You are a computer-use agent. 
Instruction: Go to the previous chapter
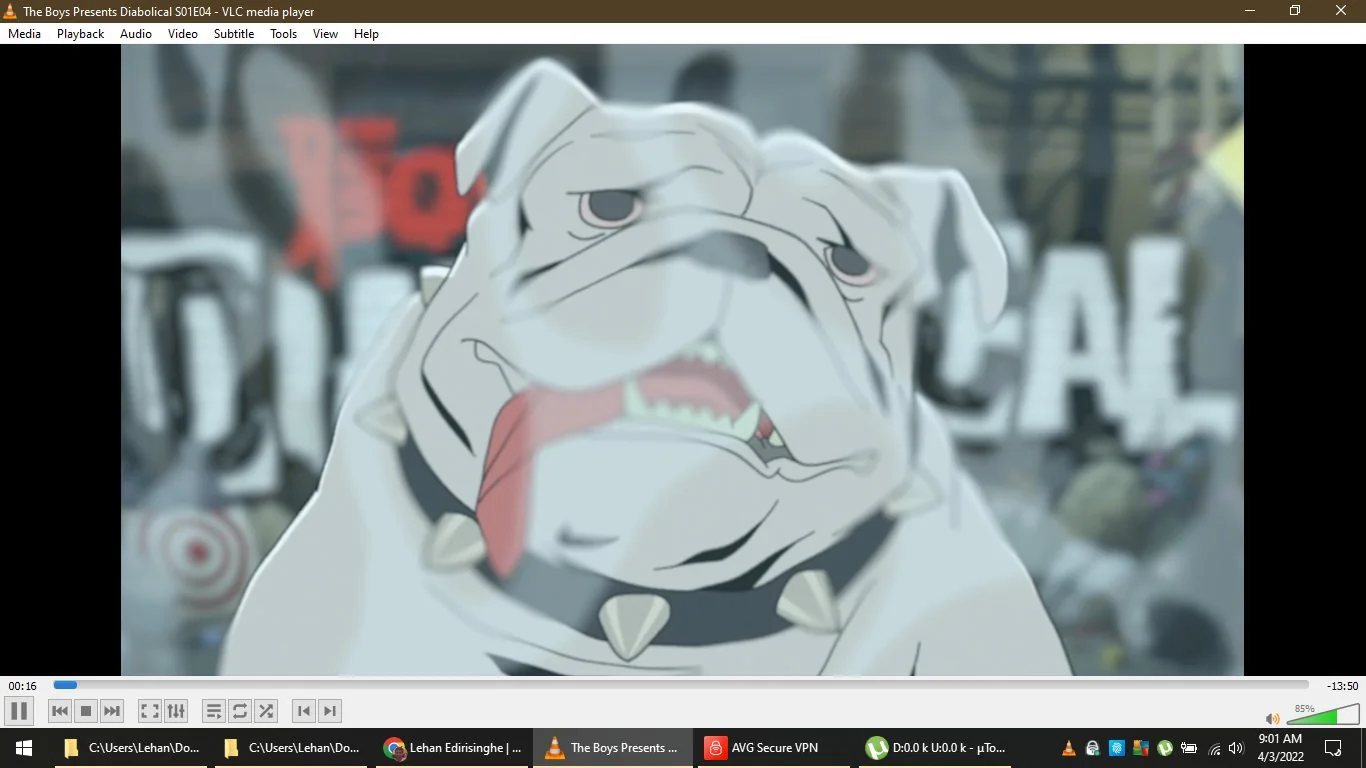coord(304,711)
